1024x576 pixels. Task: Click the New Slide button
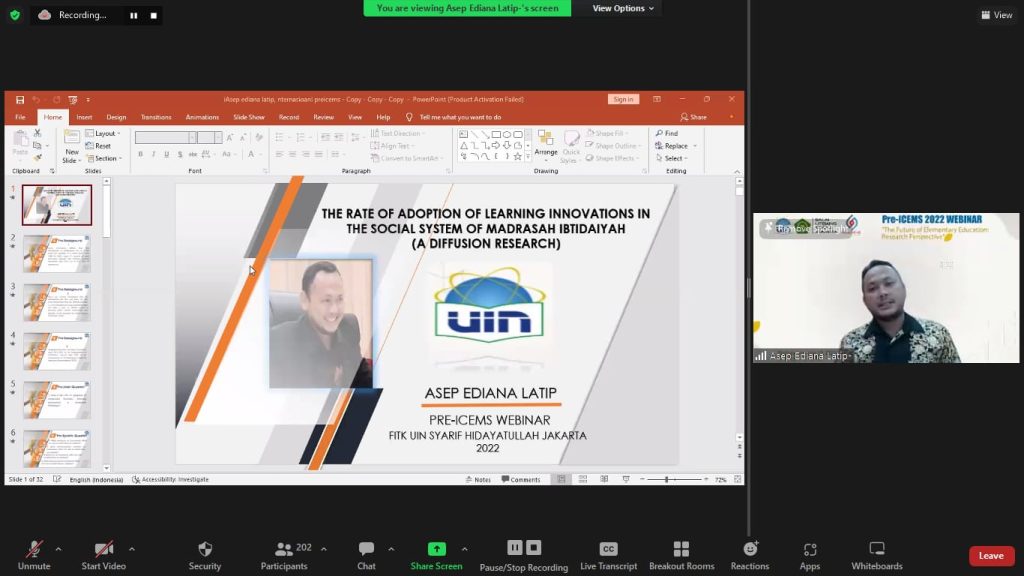pos(71,146)
